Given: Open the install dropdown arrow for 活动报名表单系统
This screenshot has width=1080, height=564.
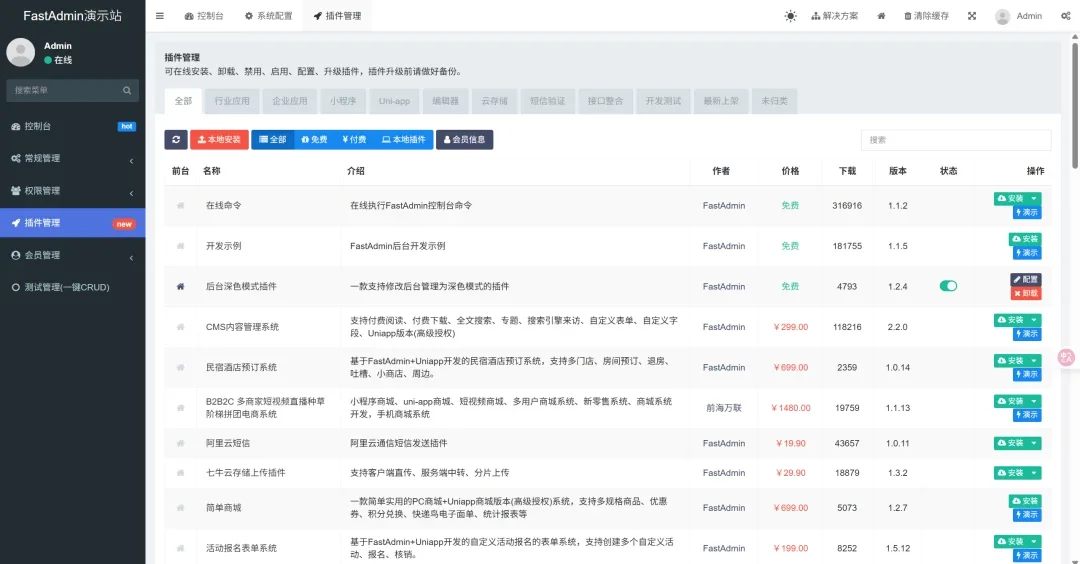Looking at the screenshot, I should (1034, 541).
